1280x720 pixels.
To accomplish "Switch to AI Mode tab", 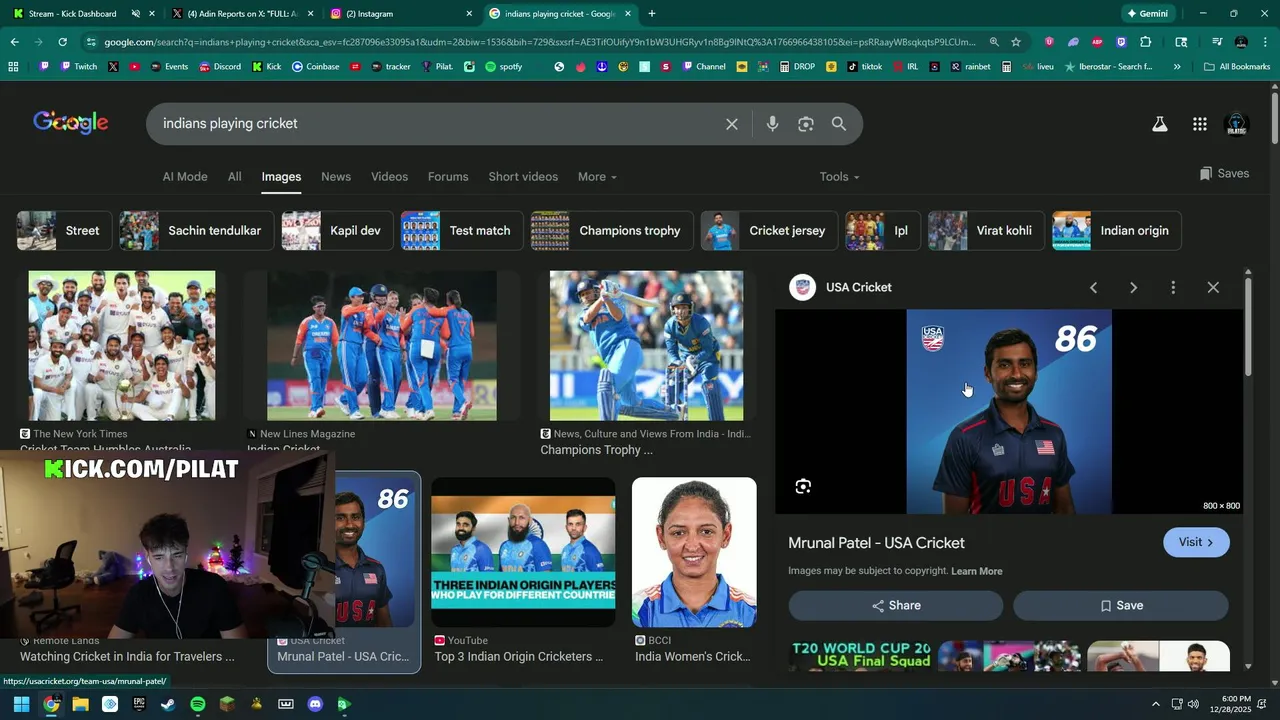I will (x=185, y=177).
